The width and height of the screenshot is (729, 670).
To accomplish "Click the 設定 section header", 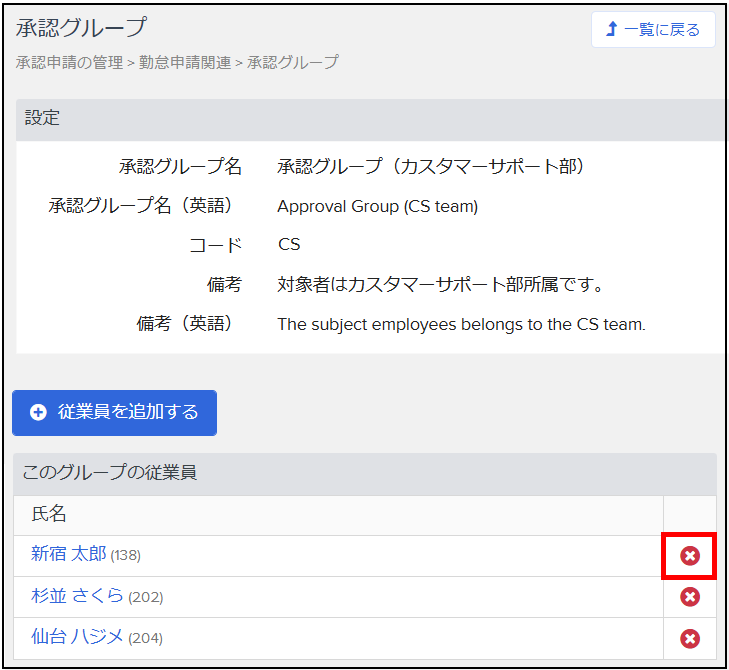I will pos(42,118).
